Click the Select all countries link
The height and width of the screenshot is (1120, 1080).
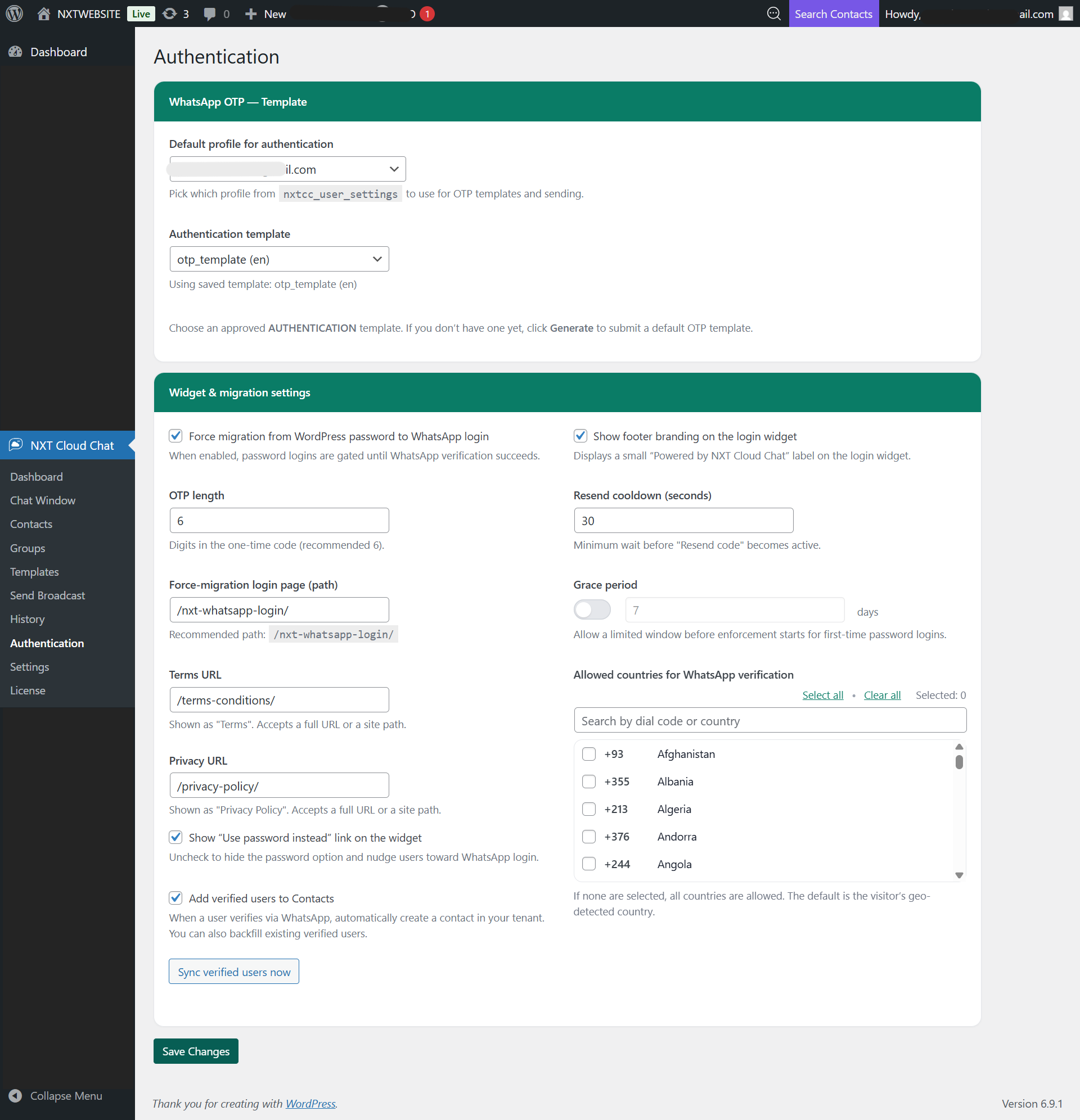[822, 695]
